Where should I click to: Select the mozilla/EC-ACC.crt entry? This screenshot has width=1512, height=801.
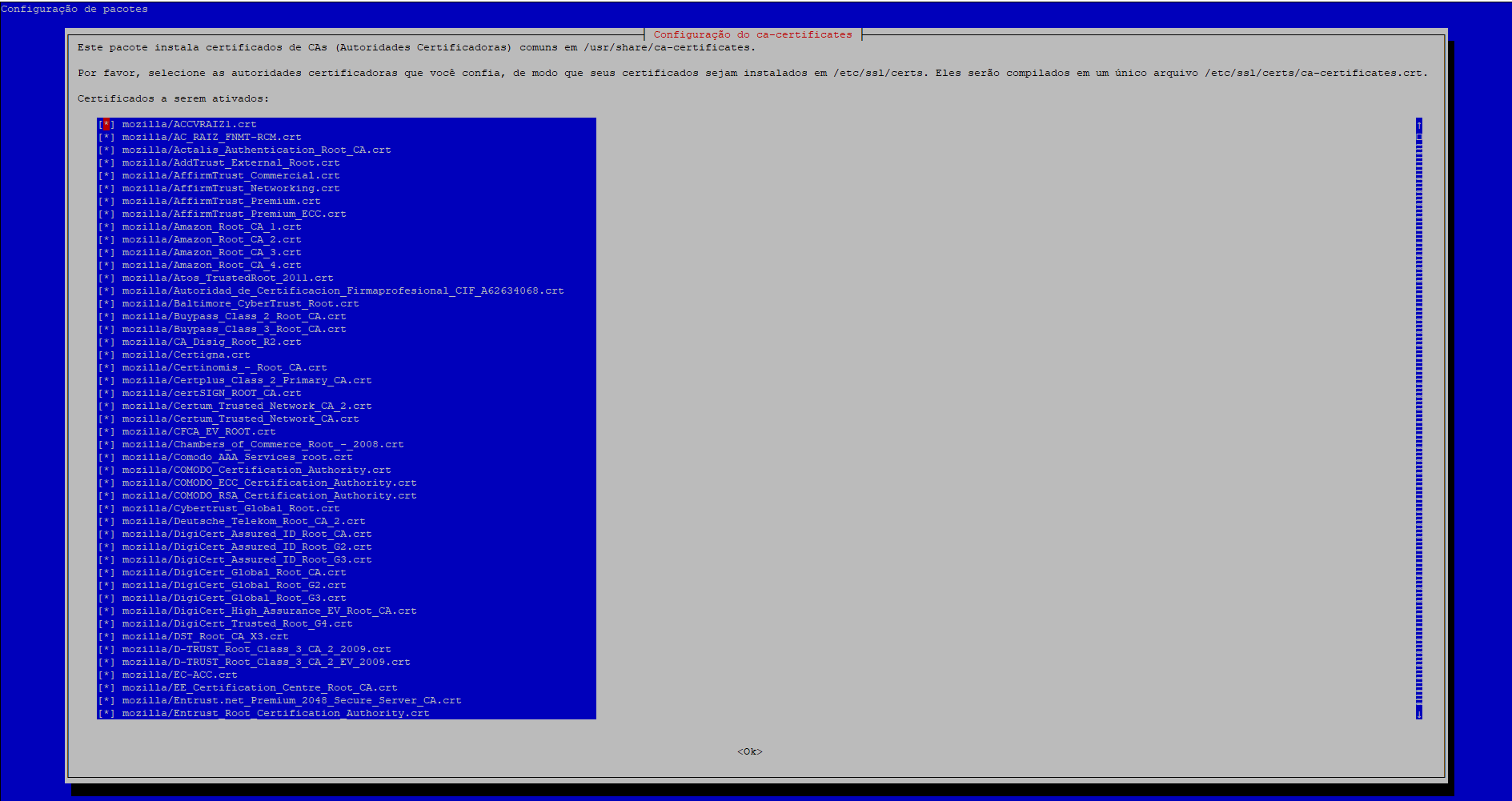pyautogui.click(x=179, y=675)
